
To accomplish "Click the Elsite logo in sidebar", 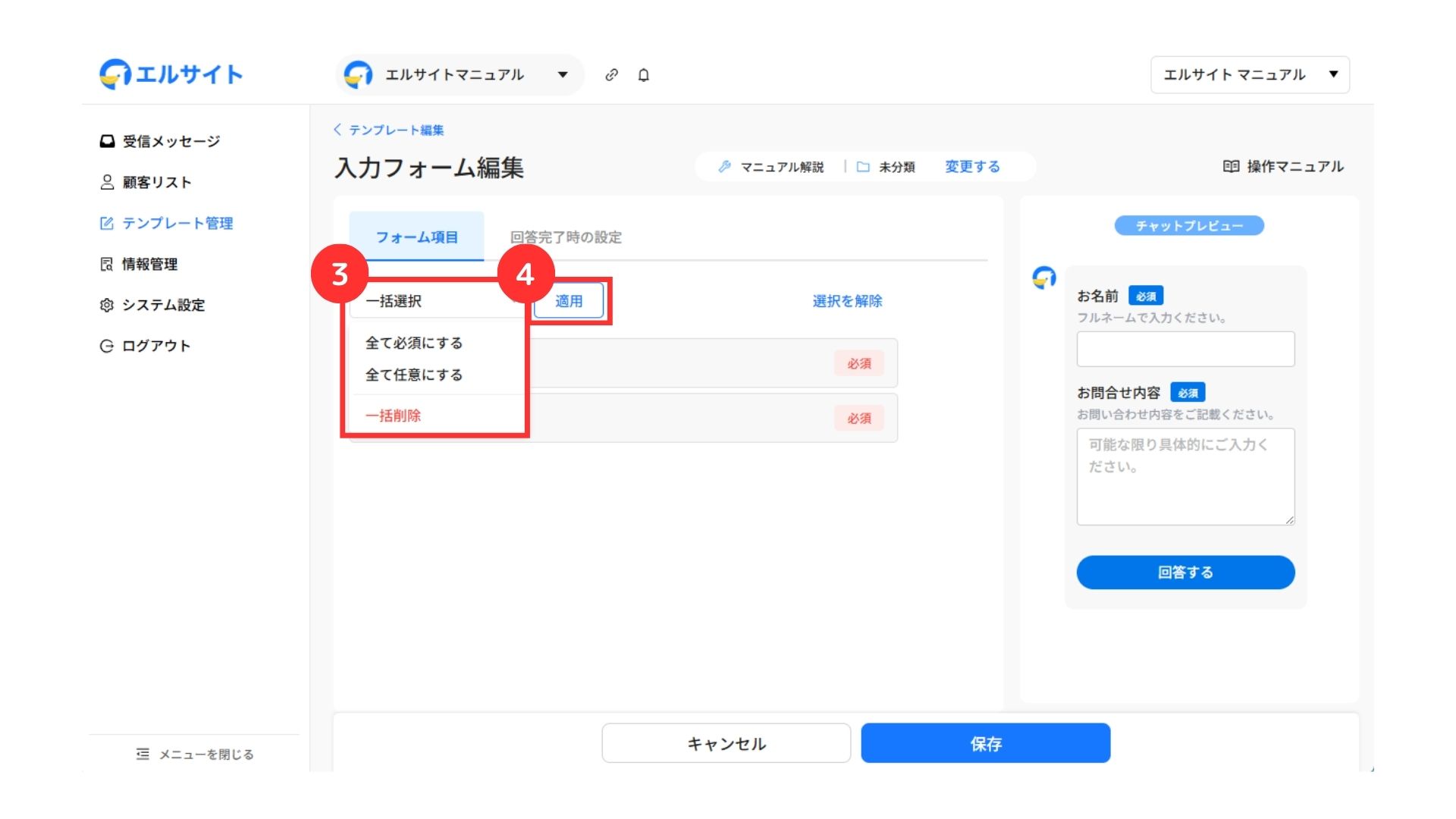I will [x=171, y=74].
